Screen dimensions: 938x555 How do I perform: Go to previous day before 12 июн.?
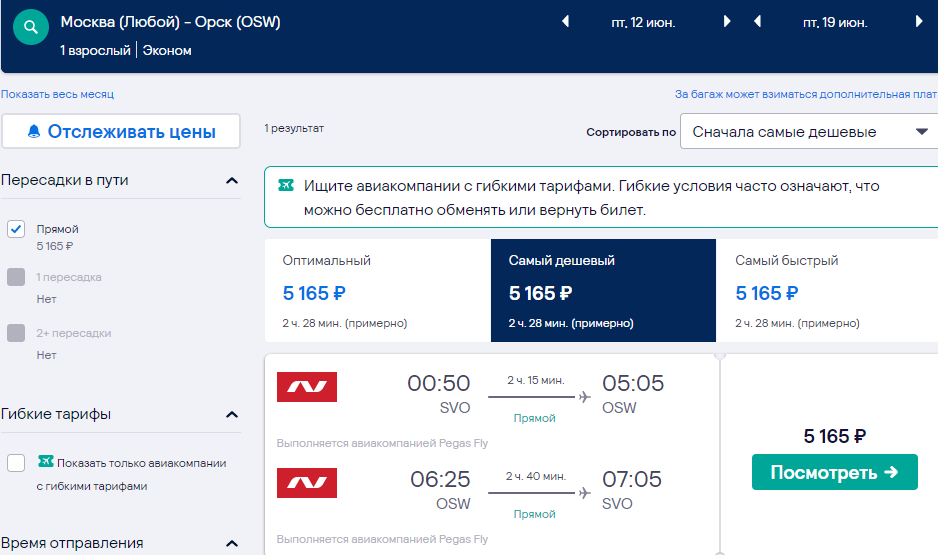565,22
